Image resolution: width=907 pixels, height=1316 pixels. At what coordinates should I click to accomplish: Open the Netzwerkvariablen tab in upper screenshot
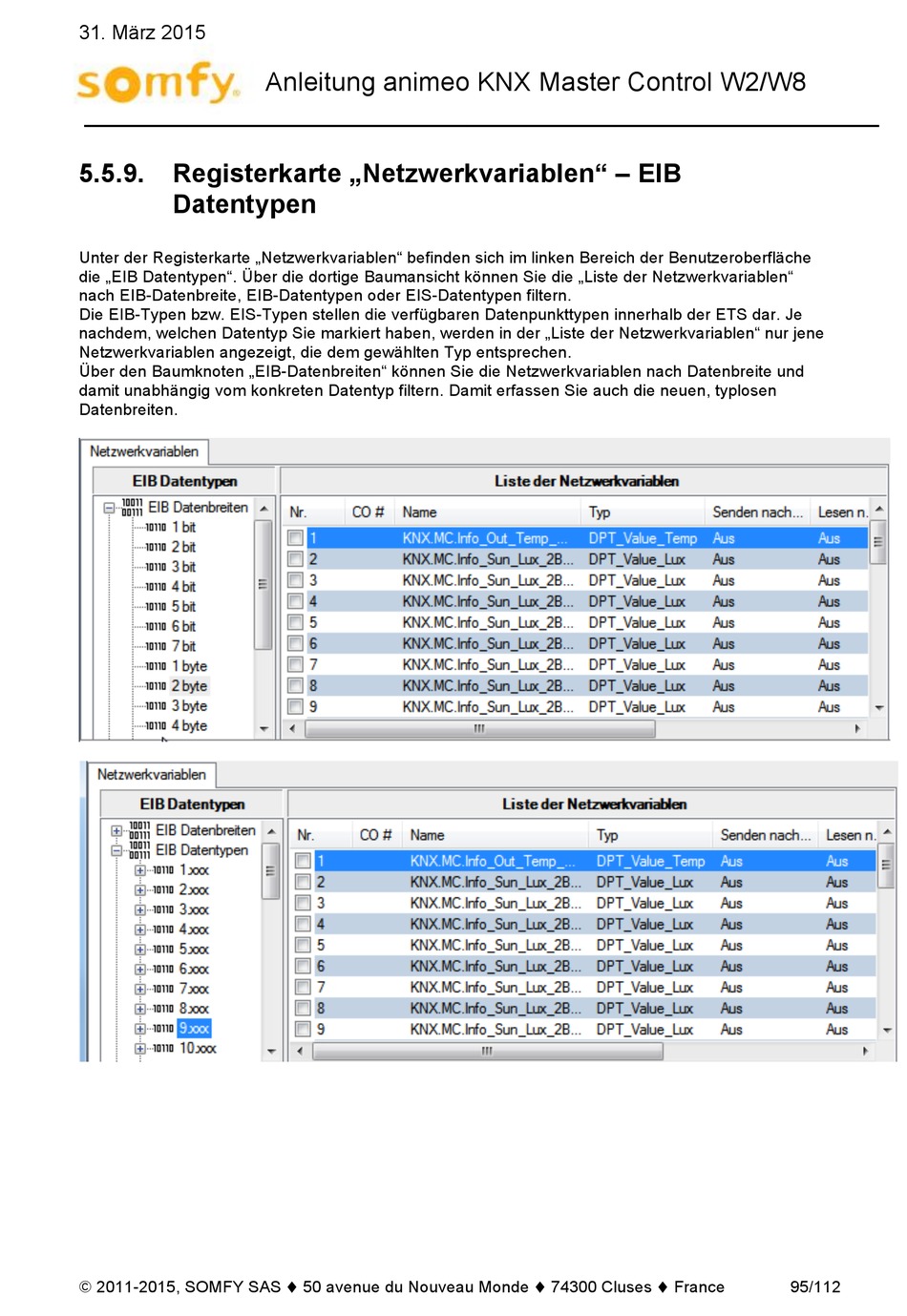tap(144, 451)
